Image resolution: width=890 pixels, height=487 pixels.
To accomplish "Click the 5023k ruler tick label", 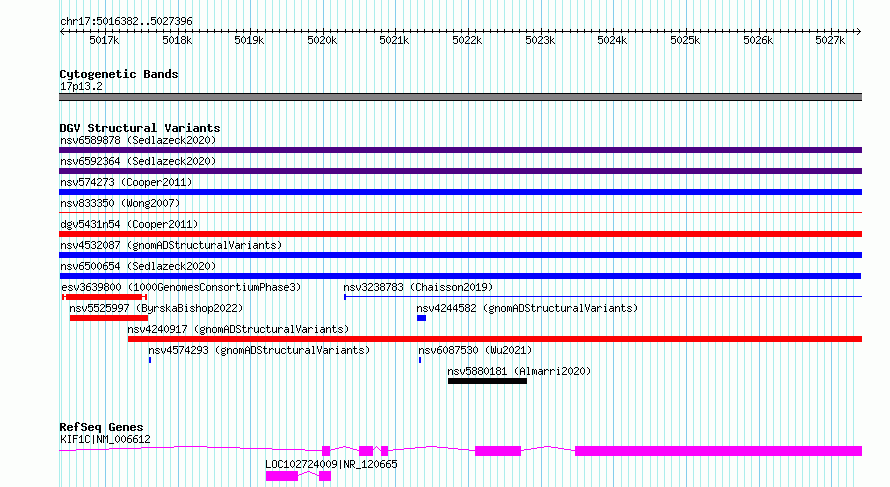I will click(x=540, y=40).
